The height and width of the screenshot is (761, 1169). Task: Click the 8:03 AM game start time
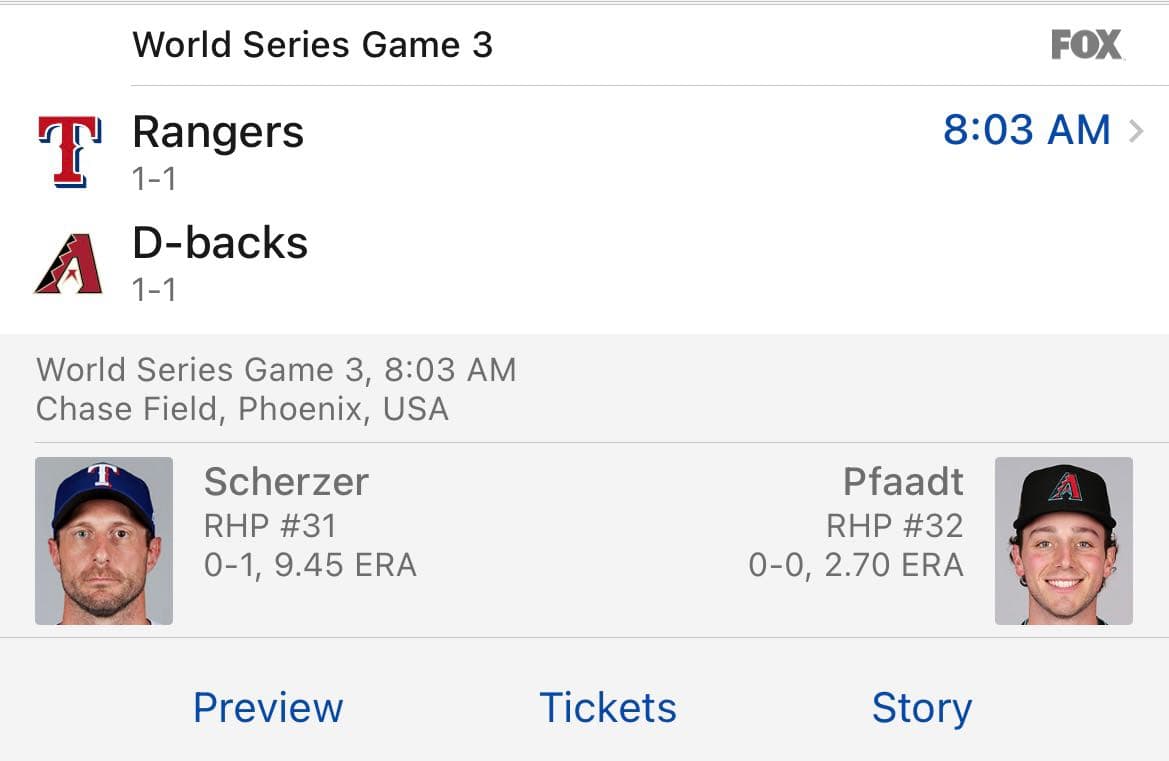[x=1026, y=131]
